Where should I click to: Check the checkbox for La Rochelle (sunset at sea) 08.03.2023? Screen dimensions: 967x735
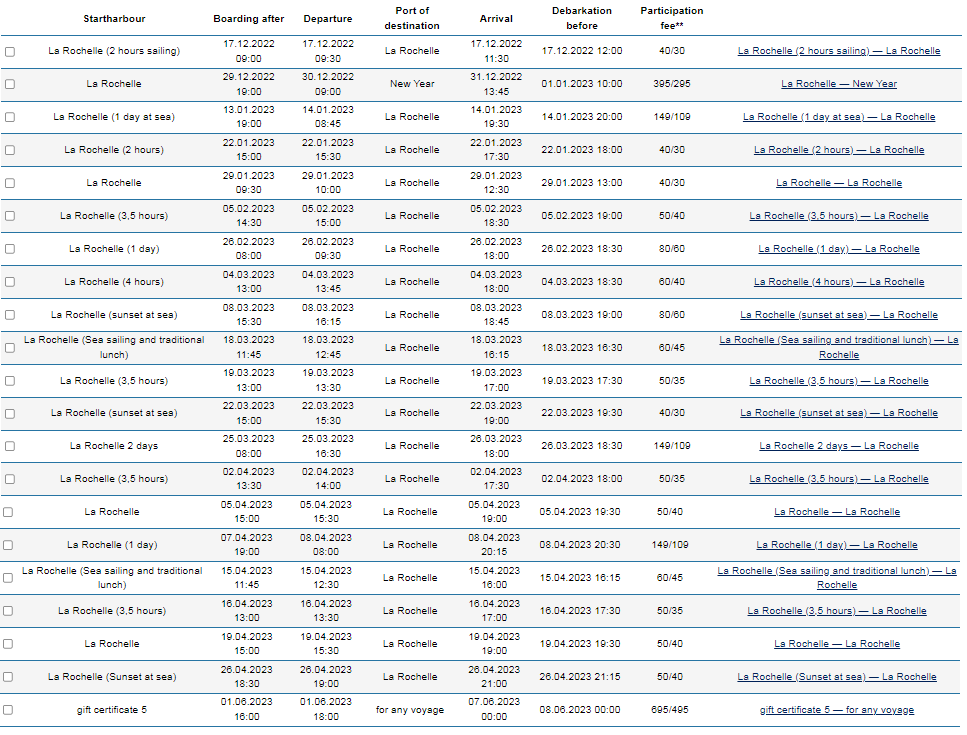click(x=9, y=314)
